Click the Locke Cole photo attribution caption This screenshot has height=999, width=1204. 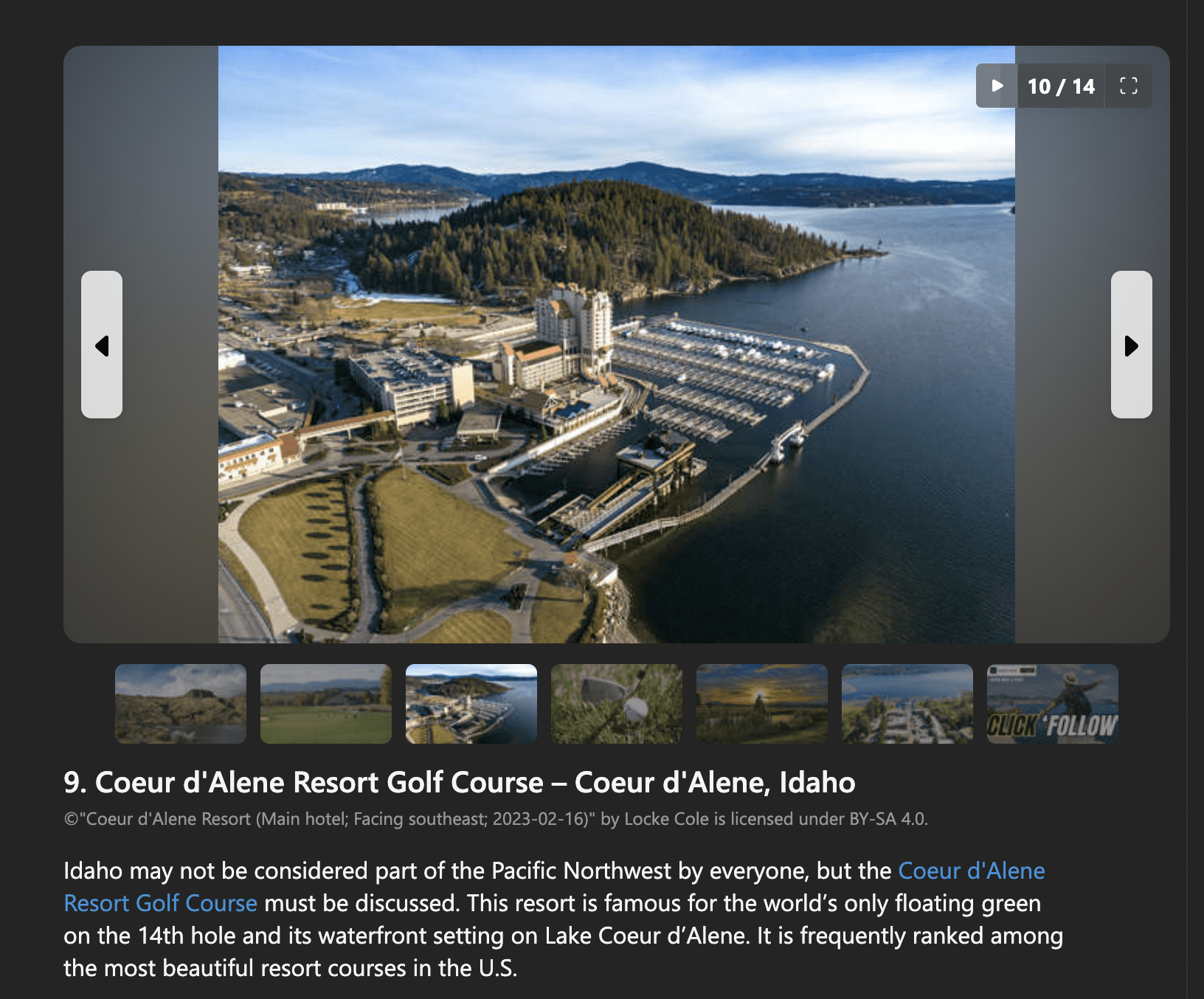coord(496,819)
